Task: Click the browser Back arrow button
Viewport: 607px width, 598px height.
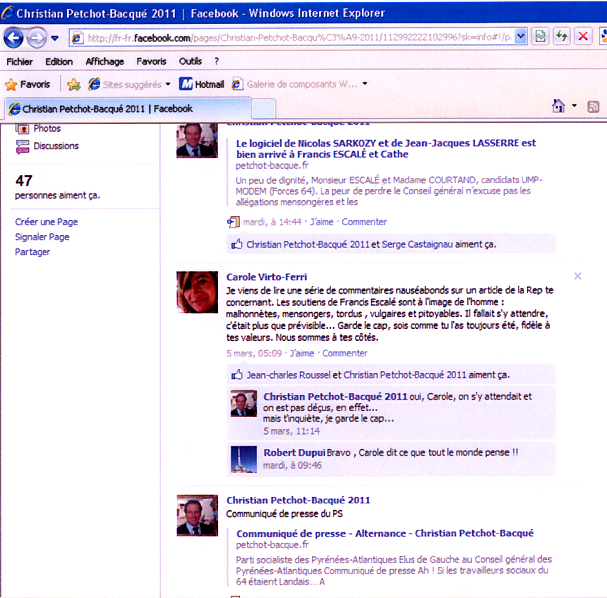Action: tap(14, 38)
